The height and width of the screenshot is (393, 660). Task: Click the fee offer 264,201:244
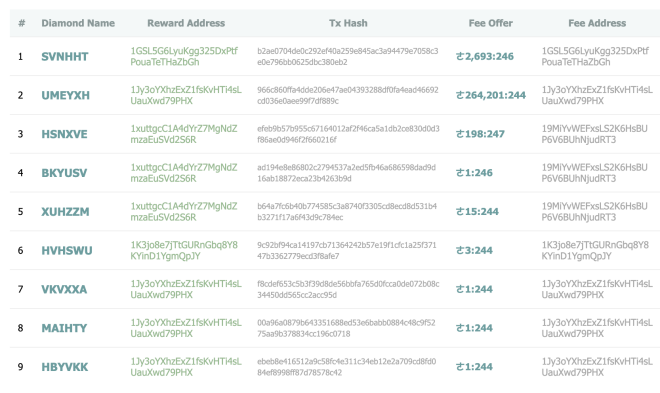(491, 96)
